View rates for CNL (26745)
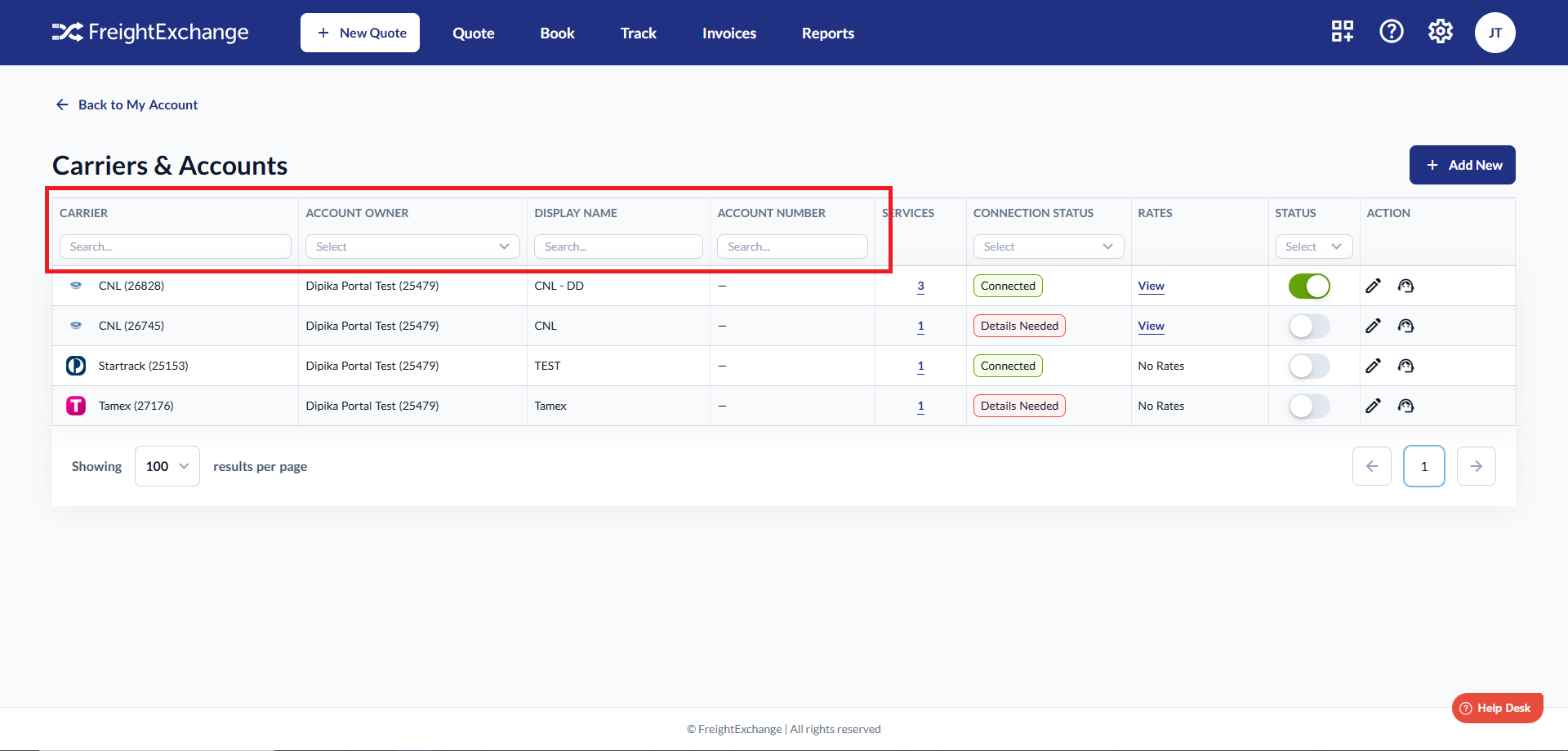This screenshot has width=1568, height=751. pyautogui.click(x=1151, y=326)
